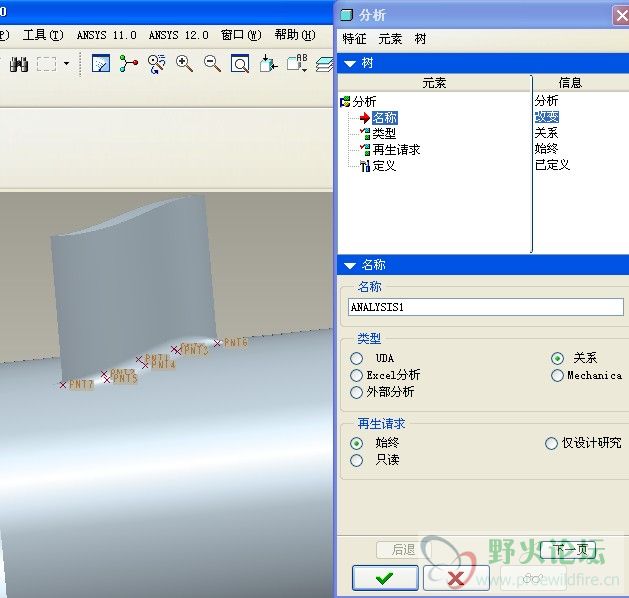Select the 定义 tree item
This screenshot has height=598, width=629.
click(384, 166)
